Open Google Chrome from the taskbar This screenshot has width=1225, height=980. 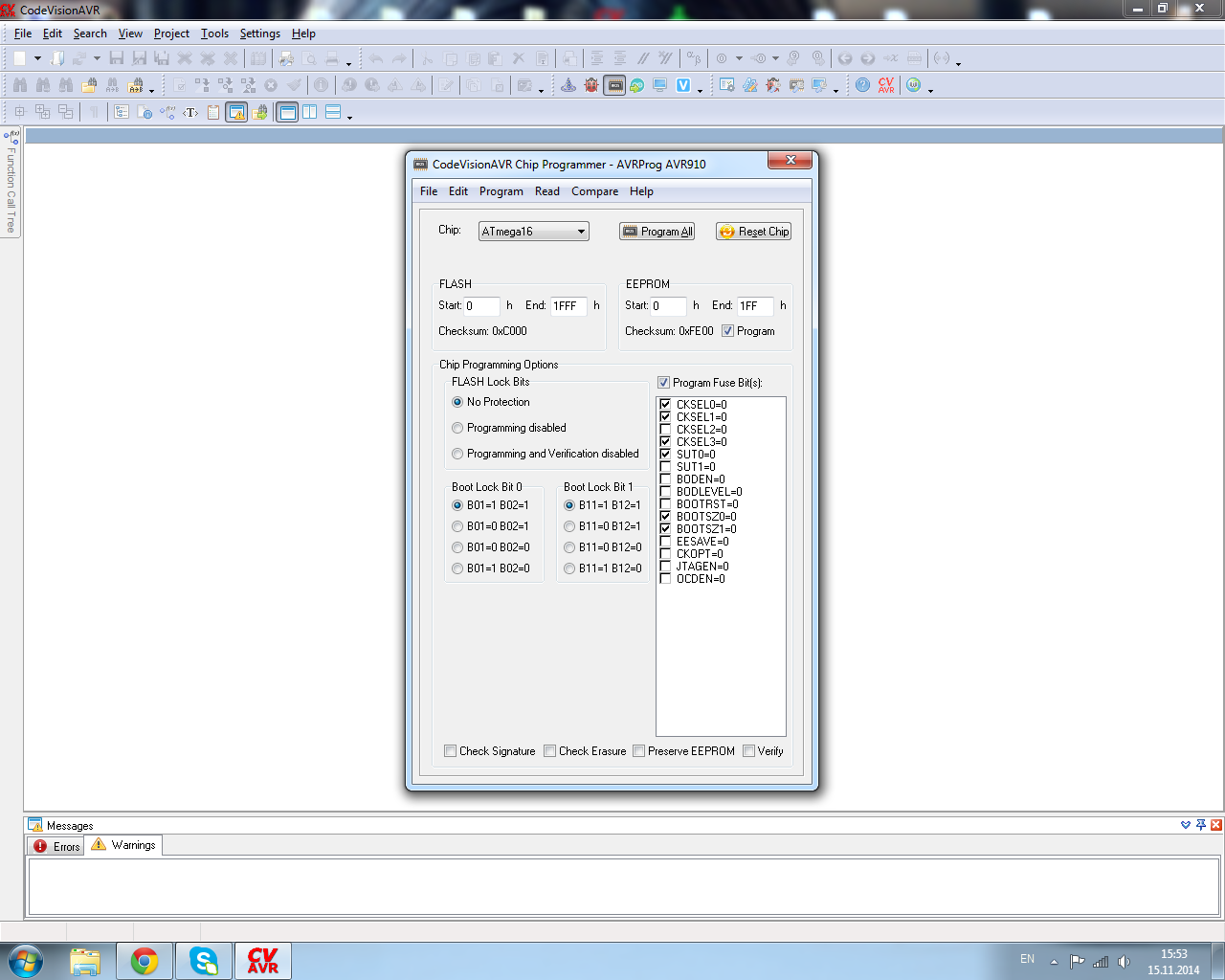click(145, 961)
